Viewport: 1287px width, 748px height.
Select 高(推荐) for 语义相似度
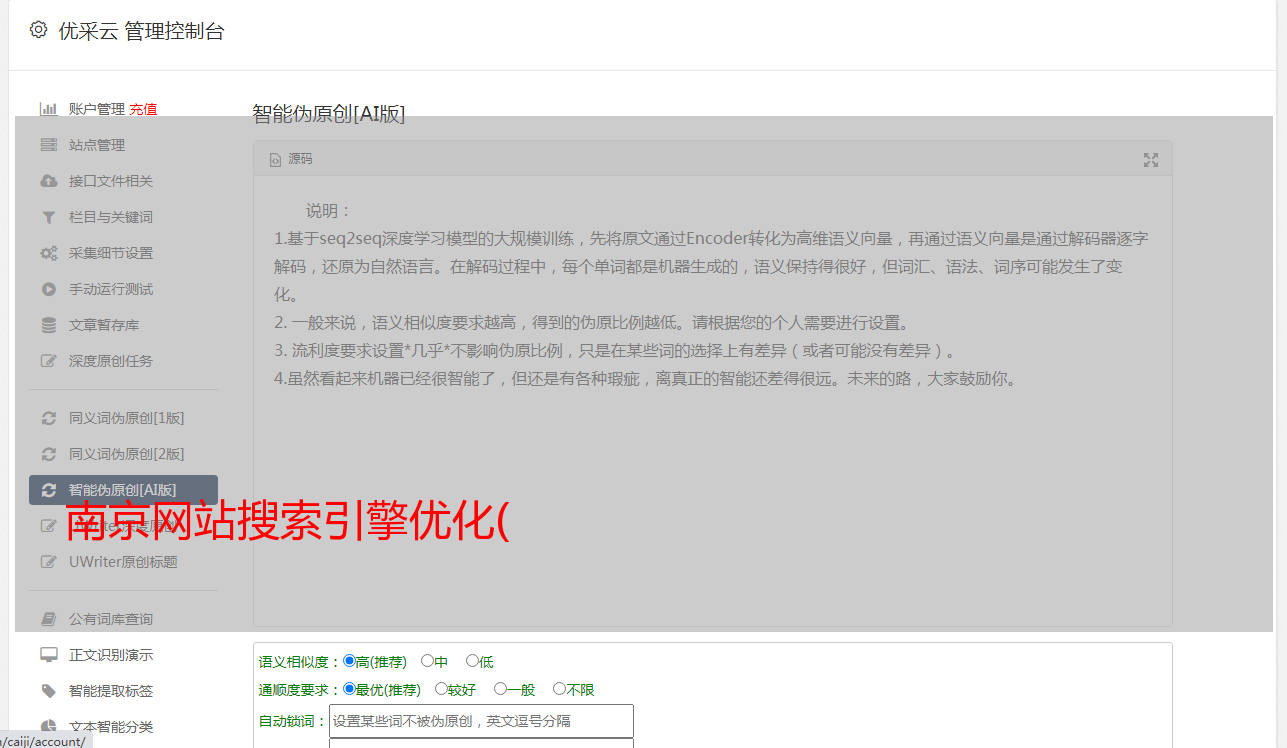pos(349,661)
